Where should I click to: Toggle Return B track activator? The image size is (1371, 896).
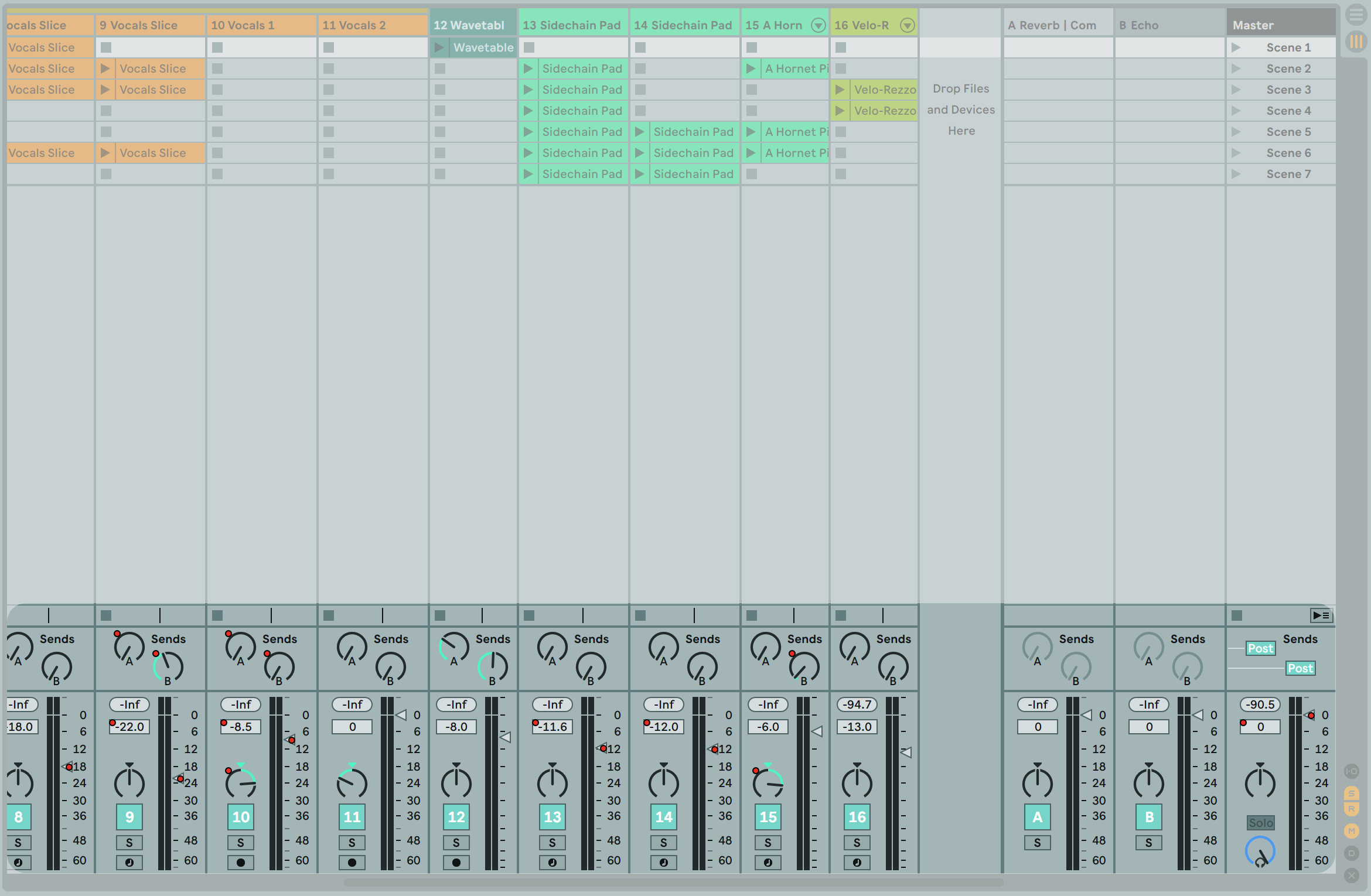click(1149, 817)
